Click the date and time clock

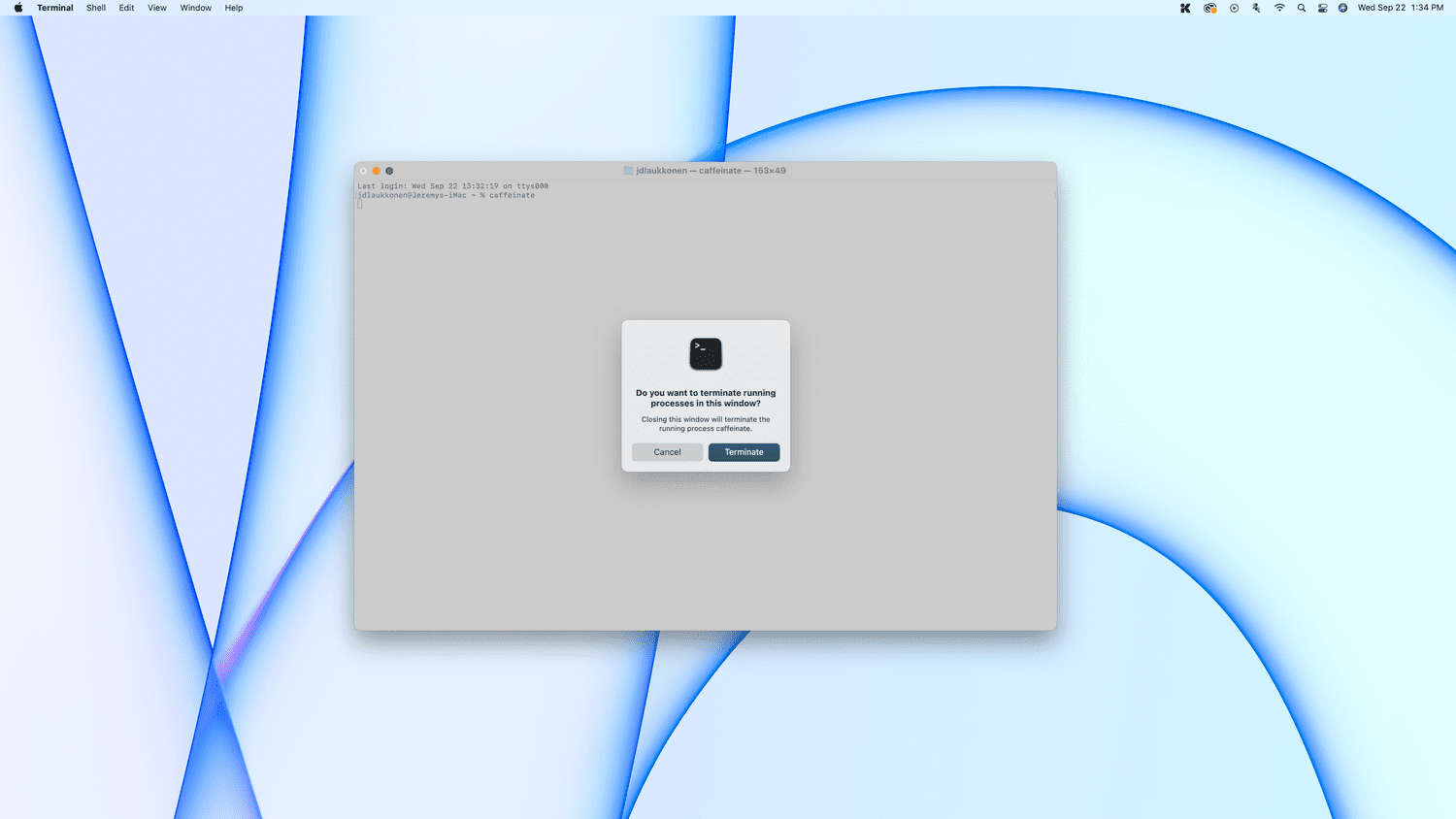click(x=1400, y=8)
